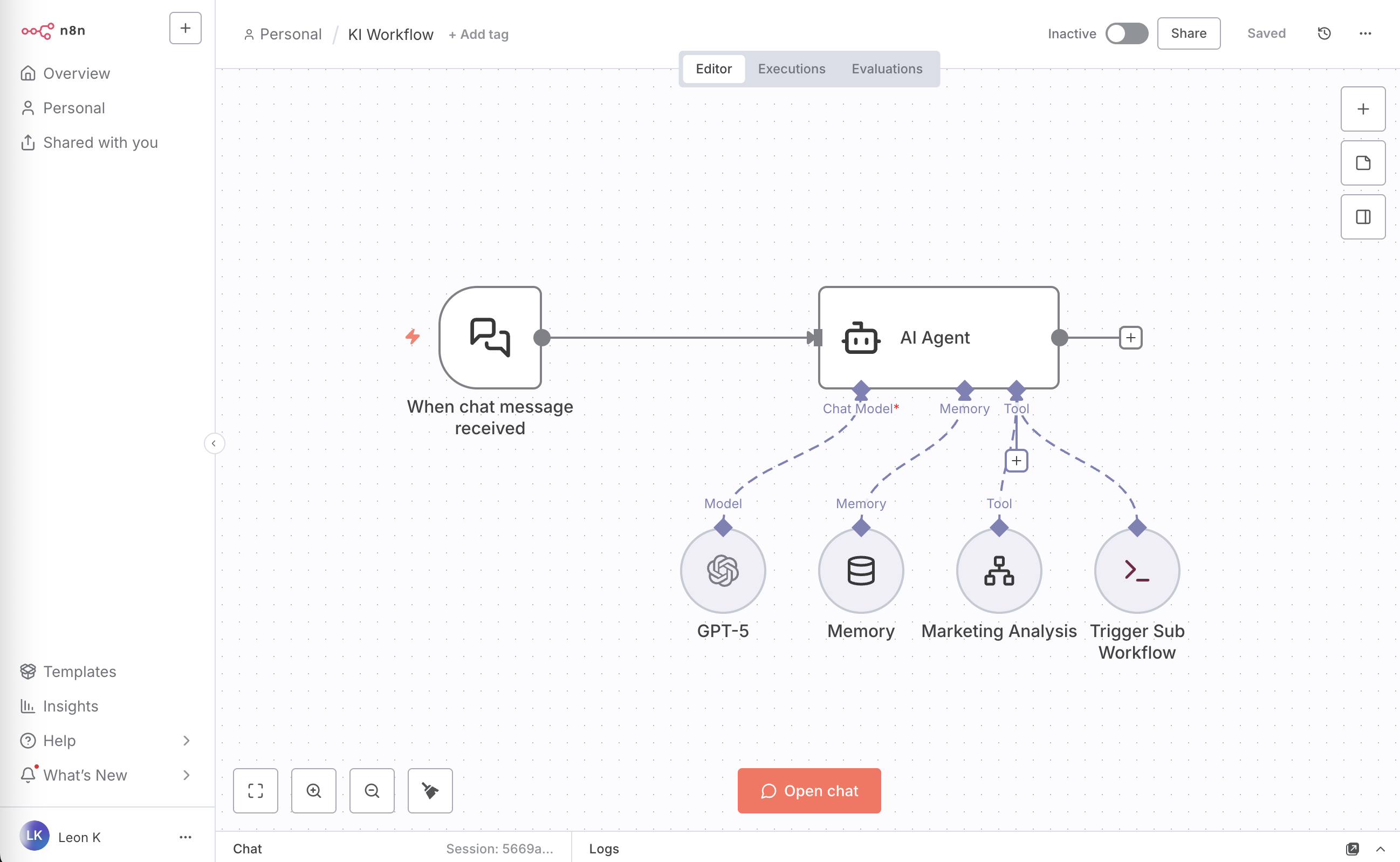Image resolution: width=1400 pixels, height=862 pixels.
Task: Open Templates from the sidebar
Action: [x=80, y=672]
